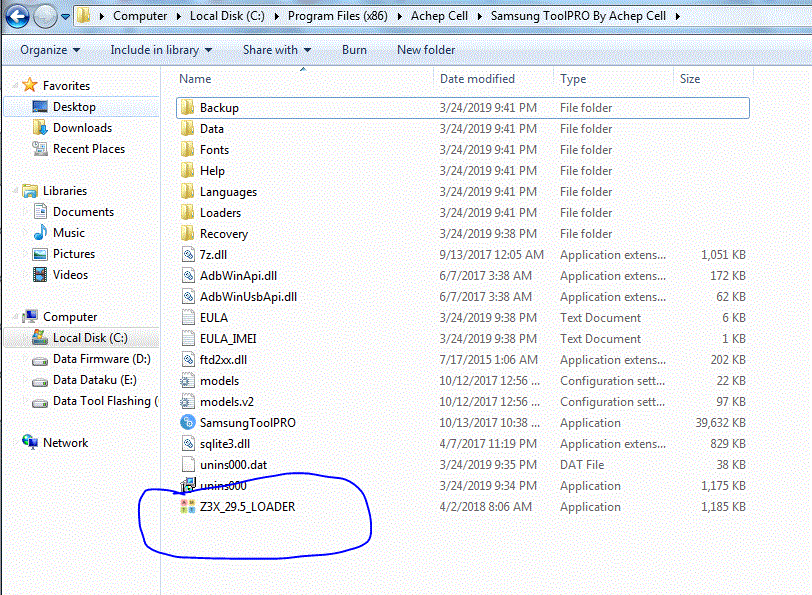This screenshot has height=595, width=812.
Task: Click the Favorites star icon
Action: [30, 85]
